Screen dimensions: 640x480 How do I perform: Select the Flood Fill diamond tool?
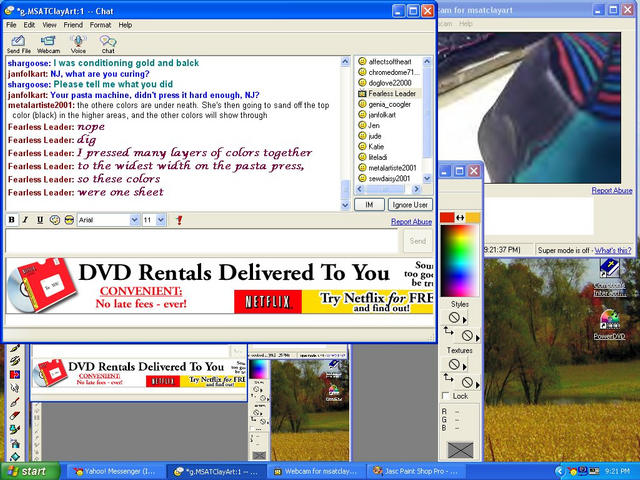pos(15,456)
